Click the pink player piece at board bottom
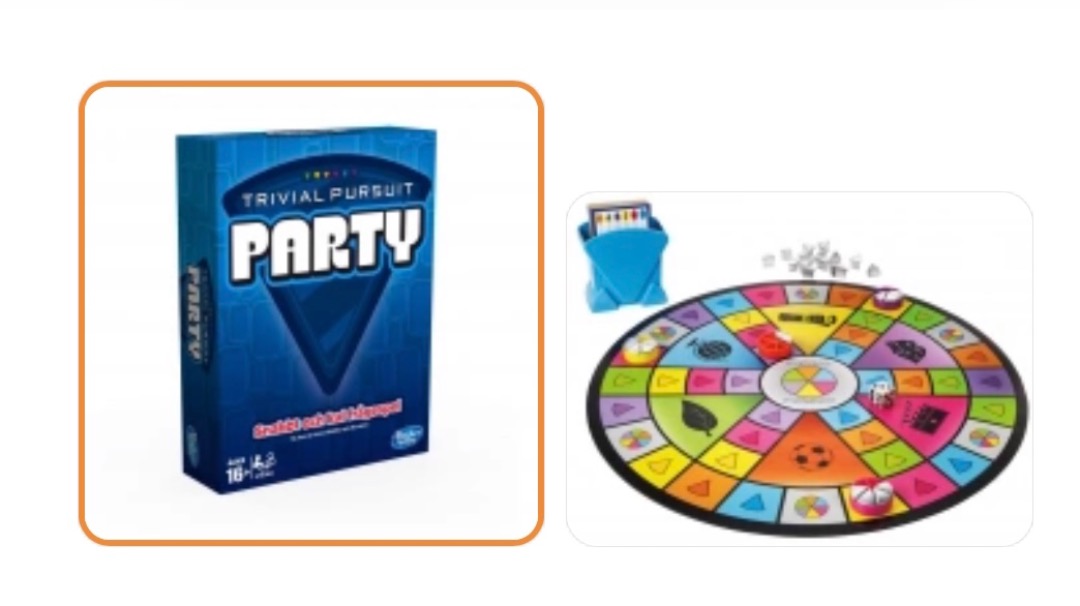The image size is (1080, 606). click(x=870, y=496)
